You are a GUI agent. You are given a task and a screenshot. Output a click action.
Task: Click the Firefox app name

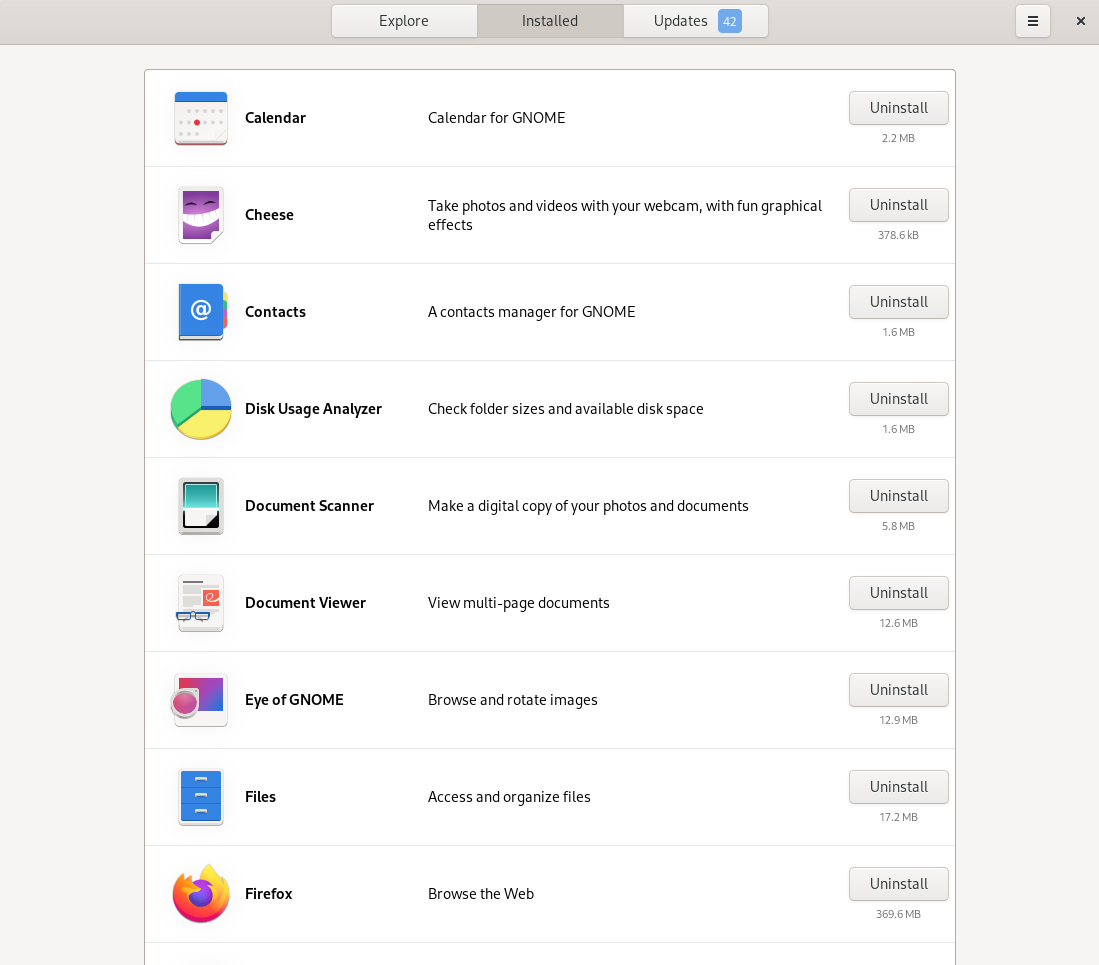pyautogui.click(x=268, y=894)
